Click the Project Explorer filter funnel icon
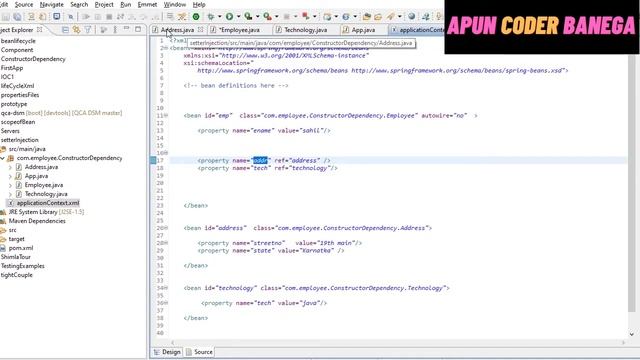Viewport: 640px width, 360px height. (x=88, y=30)
